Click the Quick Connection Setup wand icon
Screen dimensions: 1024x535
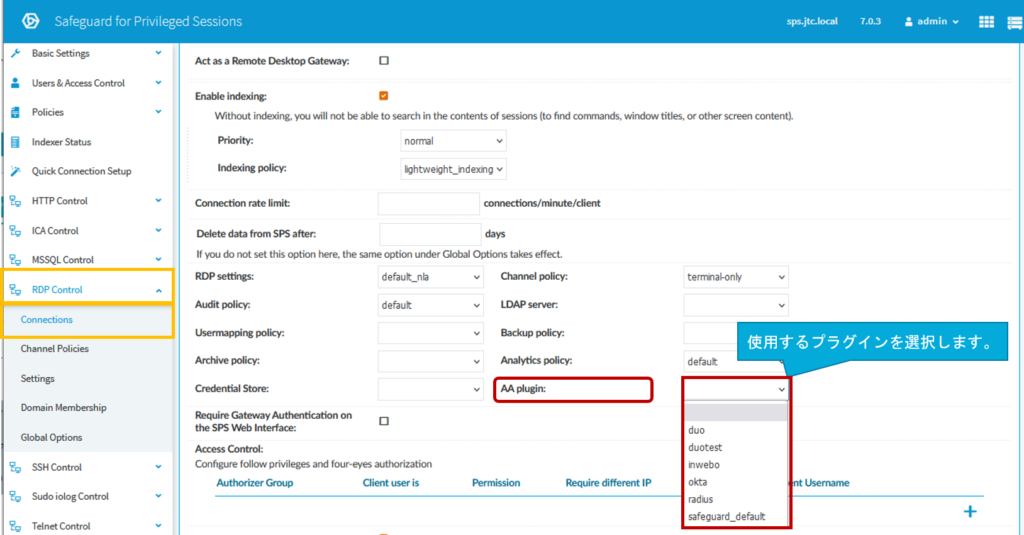point(16,171)
